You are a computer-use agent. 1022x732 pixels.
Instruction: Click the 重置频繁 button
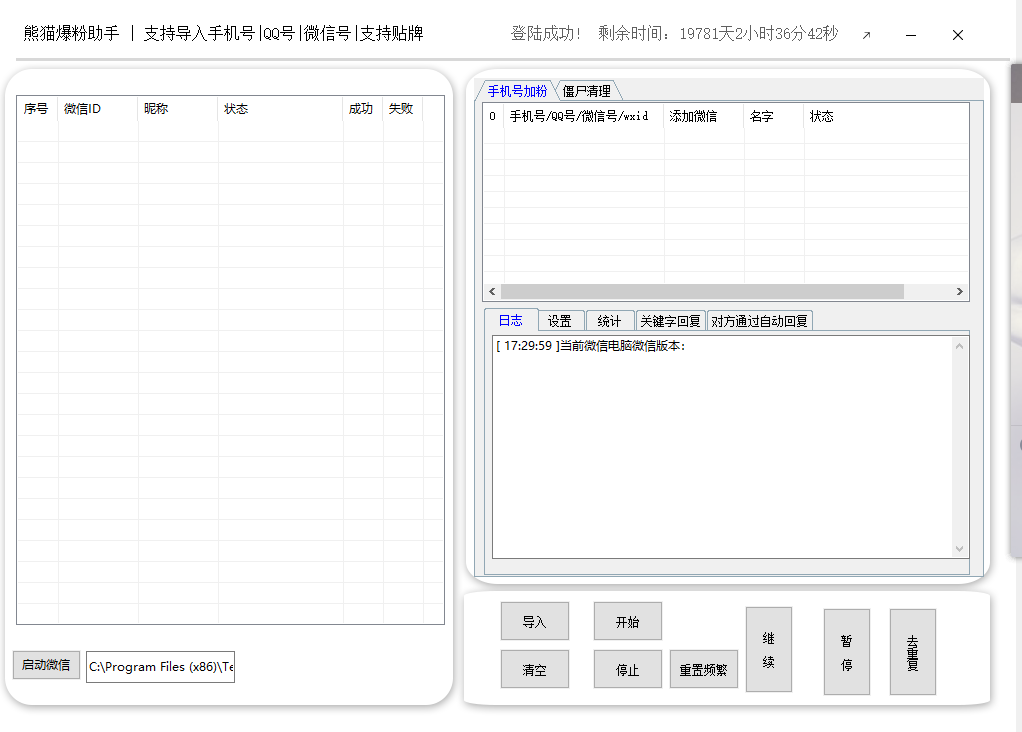[x=703, y=669]
